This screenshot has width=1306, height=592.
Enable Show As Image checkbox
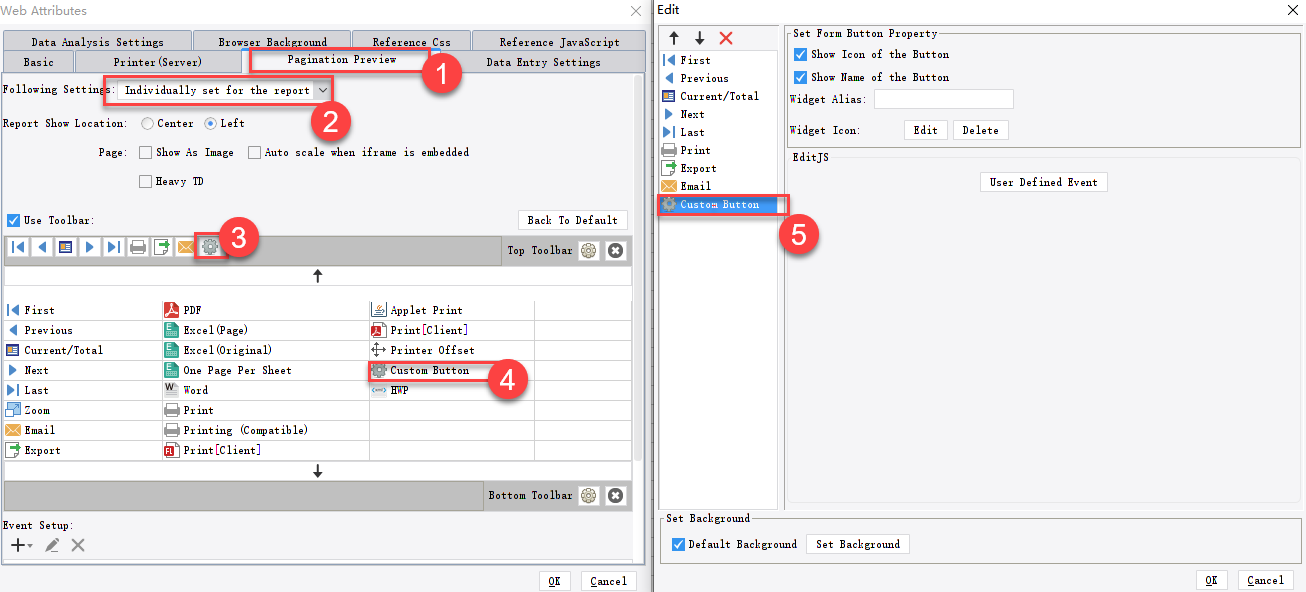pyautogui.click(x=146, y=152)
